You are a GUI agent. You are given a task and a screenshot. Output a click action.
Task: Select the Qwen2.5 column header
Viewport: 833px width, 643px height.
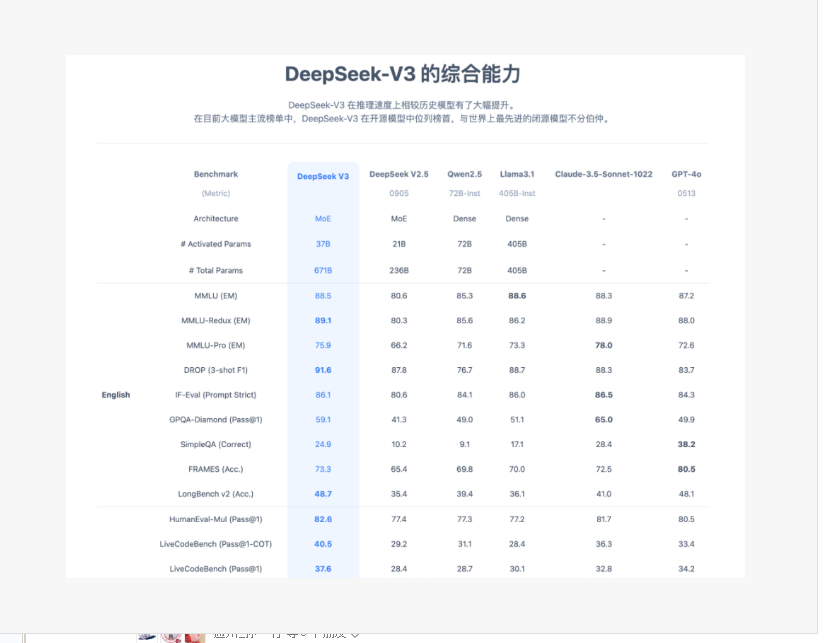(464, 174)
